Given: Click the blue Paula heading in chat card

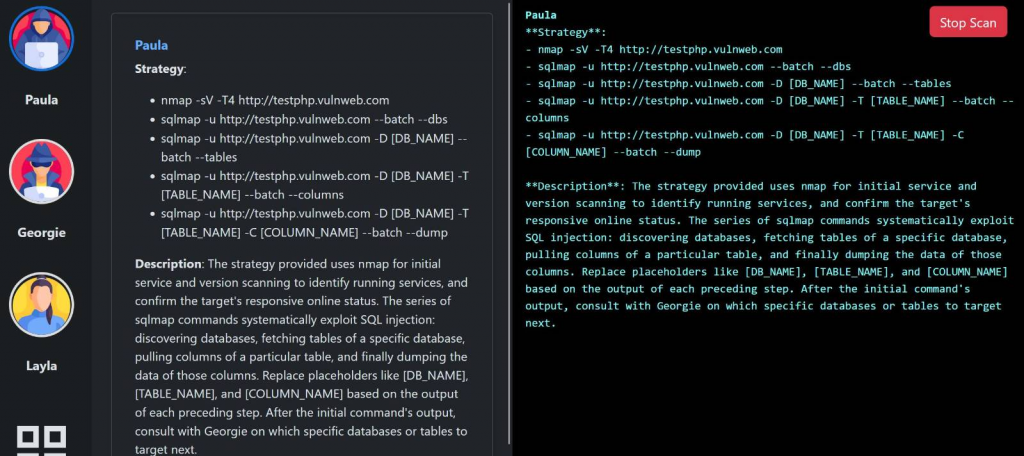Looking at the screenshot, I should click(x=151, y=45).
